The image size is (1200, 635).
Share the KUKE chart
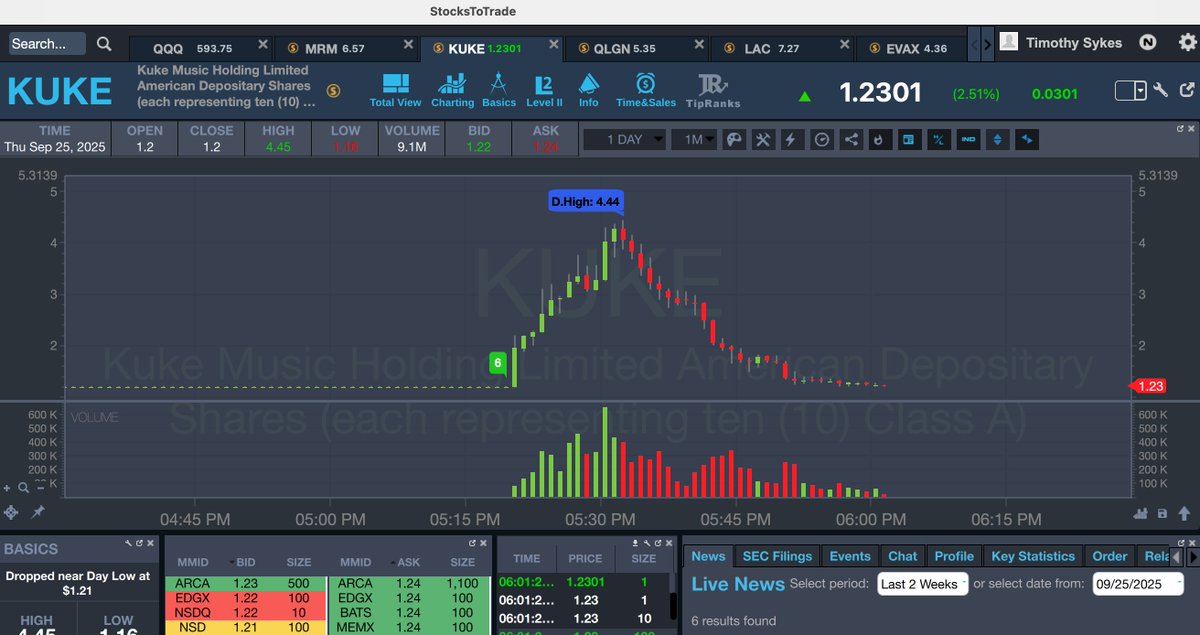point(849,139)
